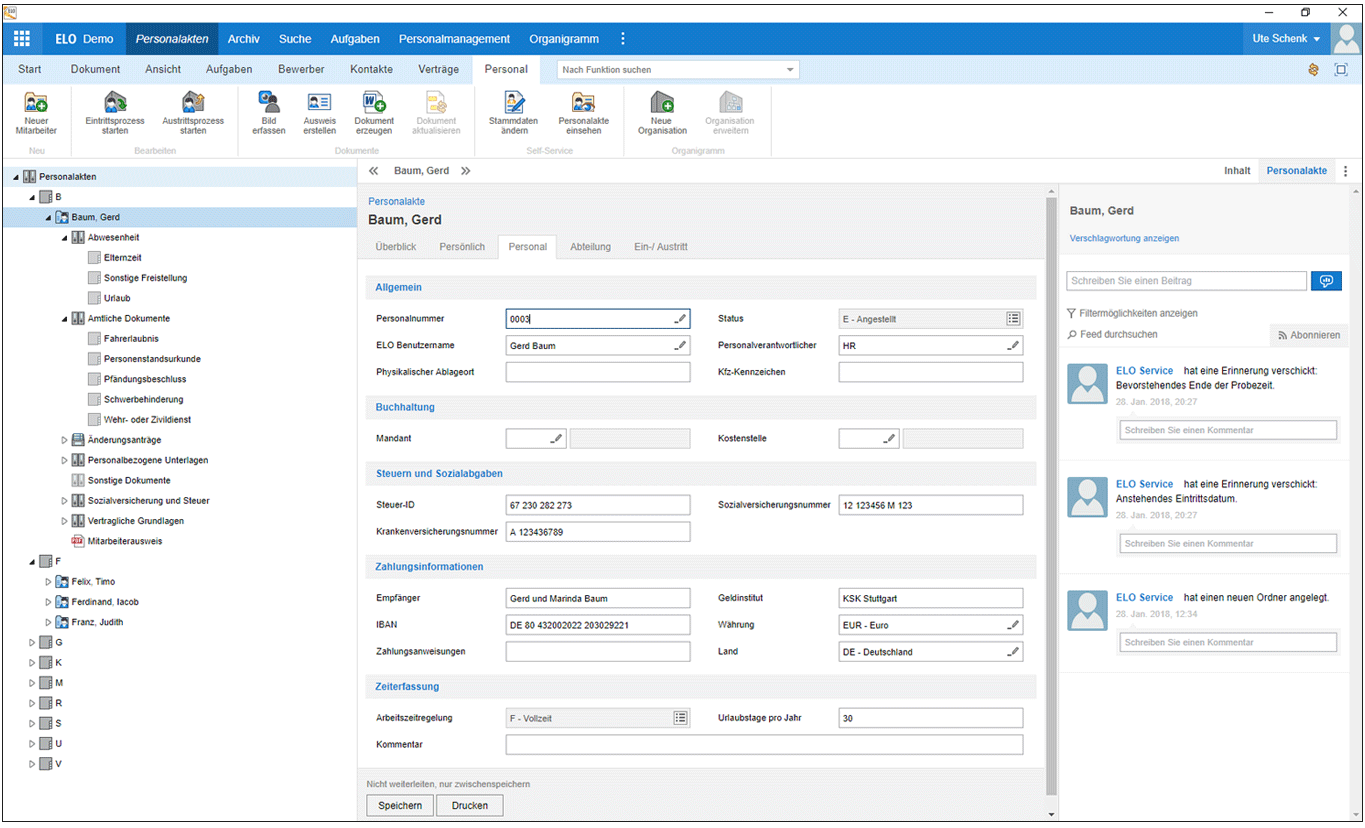The height and width of the screenshot is (828, 1365).
Task: Open list icon in Arbeitszeitregelung field
Action: (x=680, y=718)
